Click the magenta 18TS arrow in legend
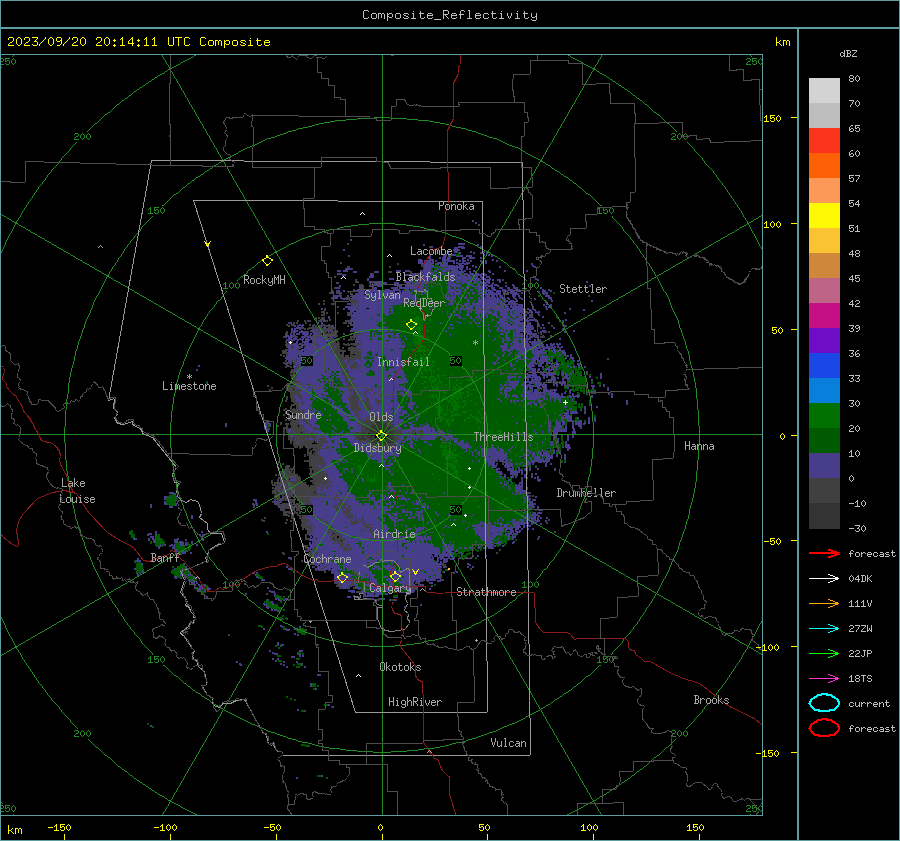The image size is (900, 841). (824, 679)
